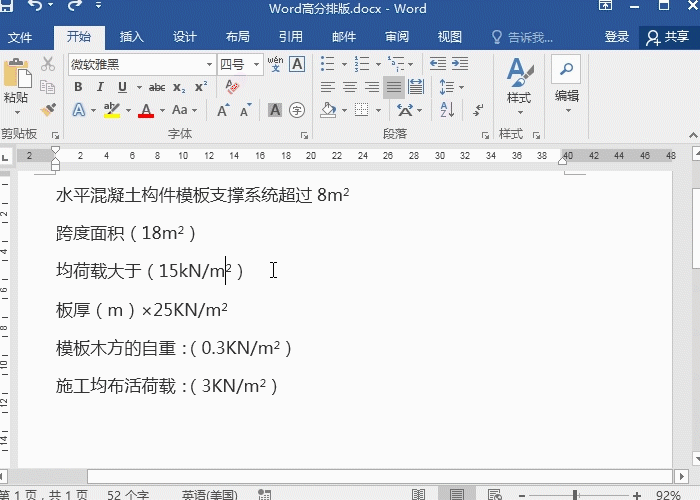Switch to the 引用 tab

click(291, 37)
